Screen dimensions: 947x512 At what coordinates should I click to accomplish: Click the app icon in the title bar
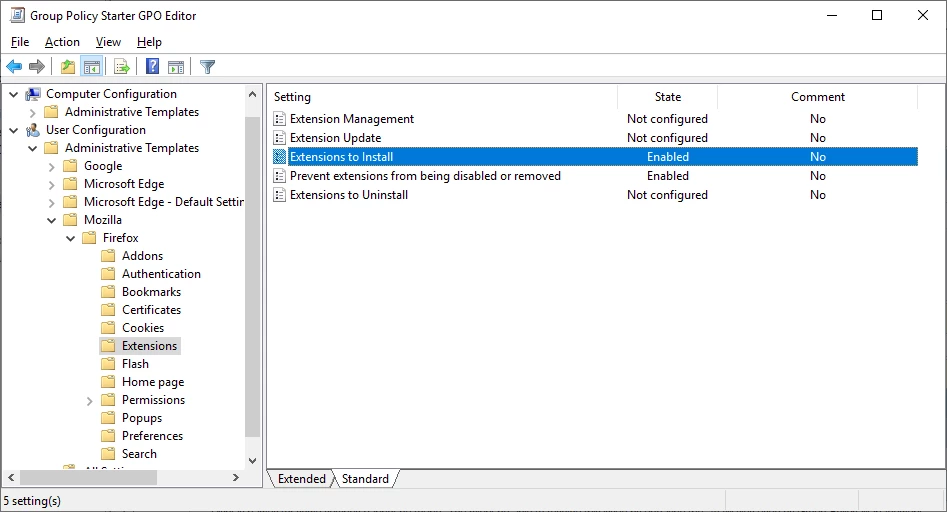click(x=18, y=15)
